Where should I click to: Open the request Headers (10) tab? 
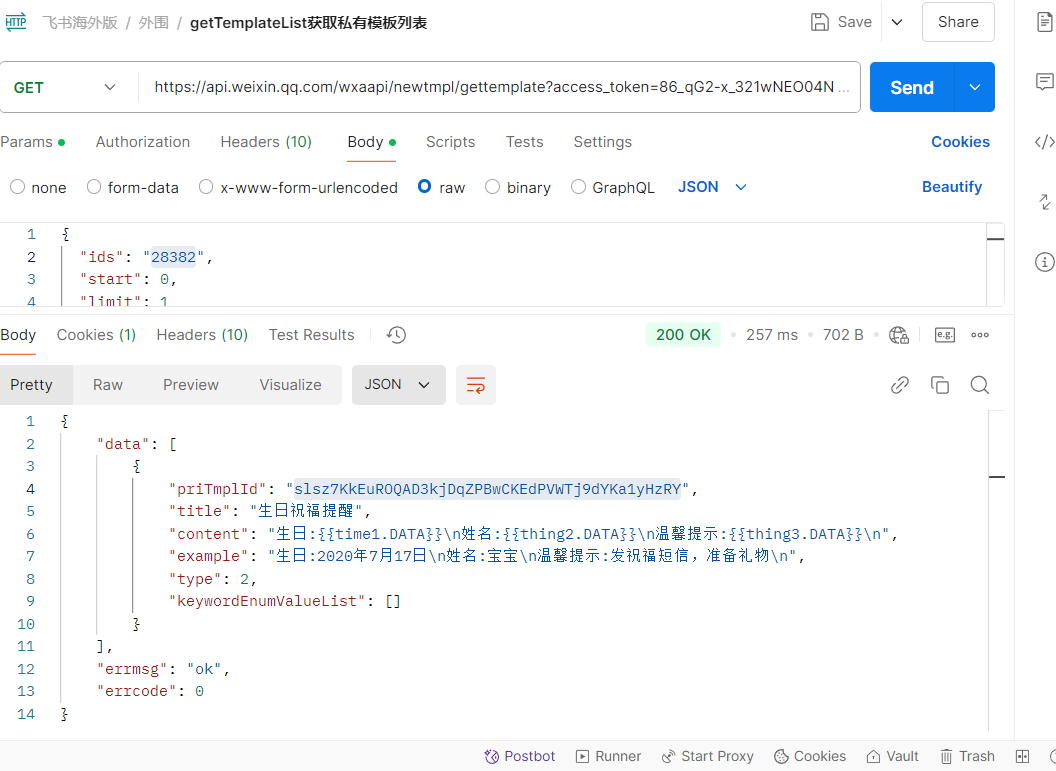[x=266, y=142]
